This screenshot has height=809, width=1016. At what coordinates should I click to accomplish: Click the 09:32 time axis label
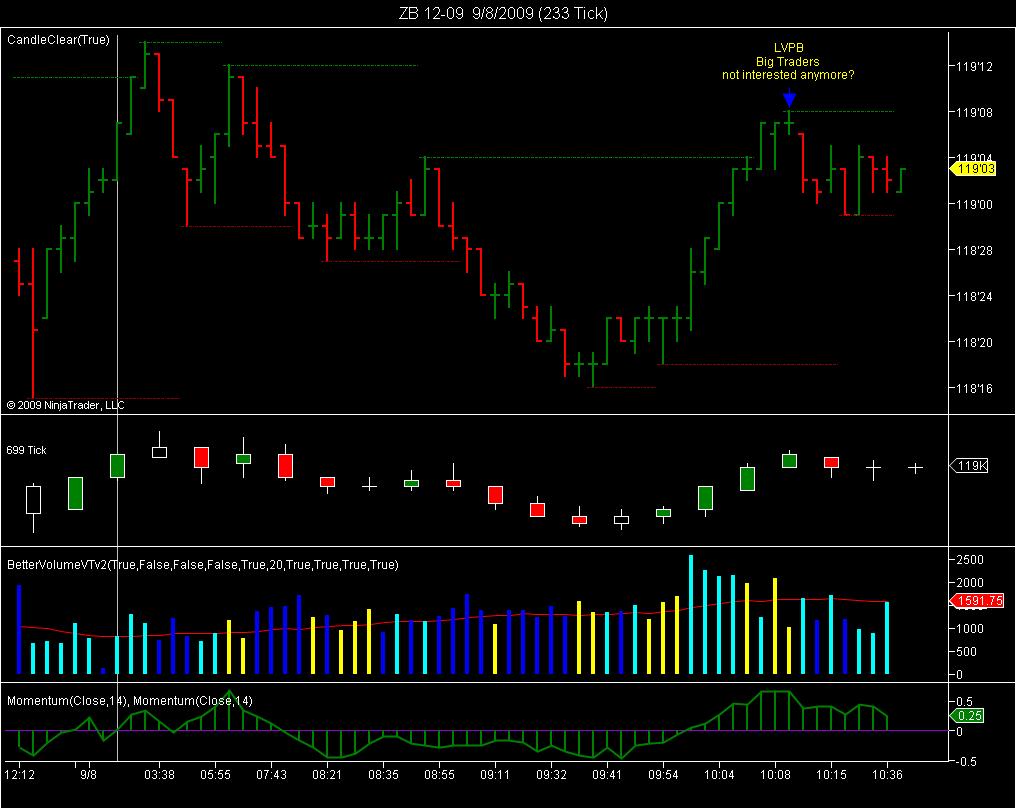(x=551, y=775)
